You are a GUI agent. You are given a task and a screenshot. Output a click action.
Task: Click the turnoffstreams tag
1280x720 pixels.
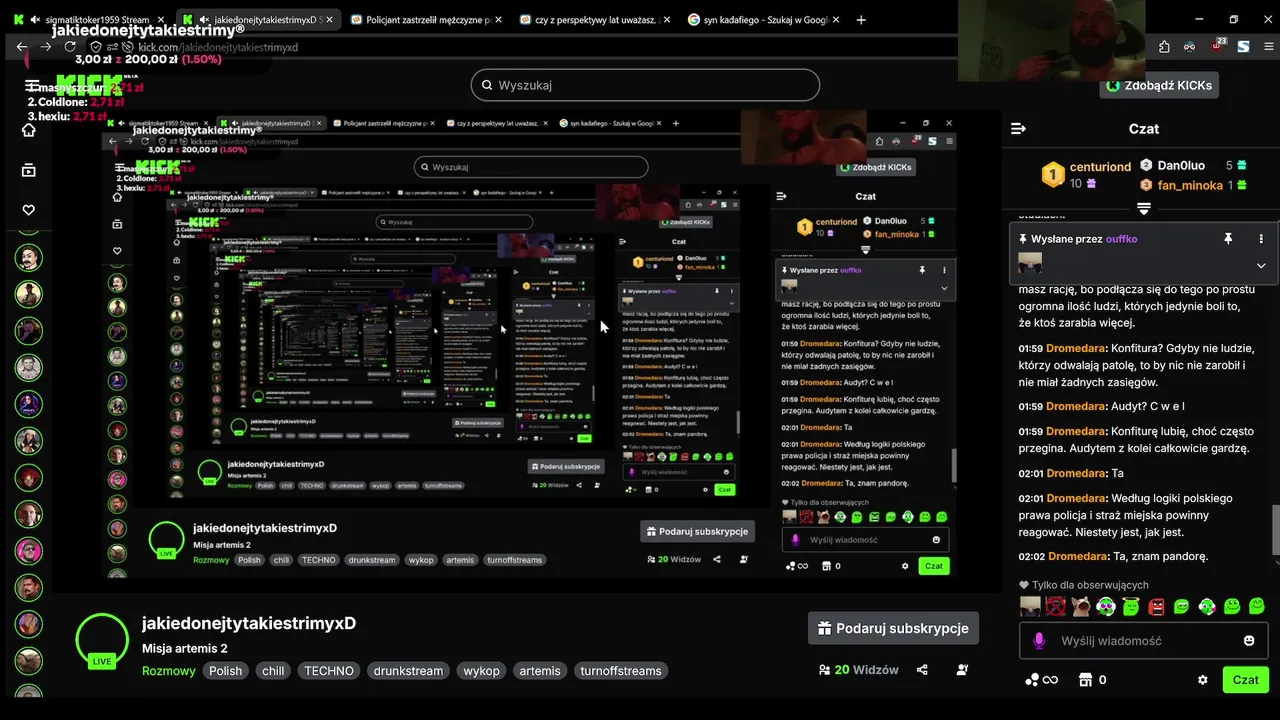621,671
